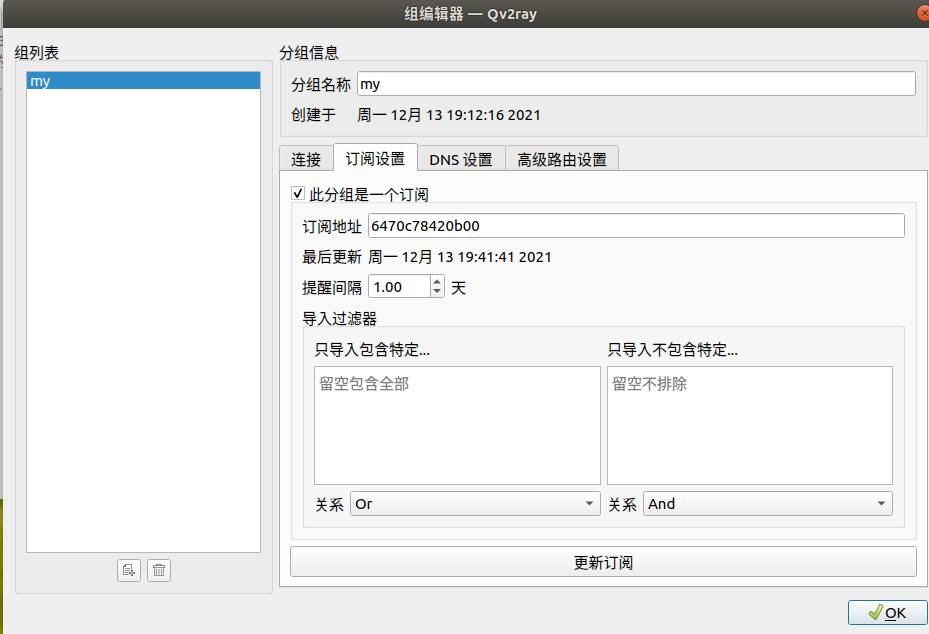Click the creation date 周一 12月 13 19:12:16 2021

click(449, 115)
